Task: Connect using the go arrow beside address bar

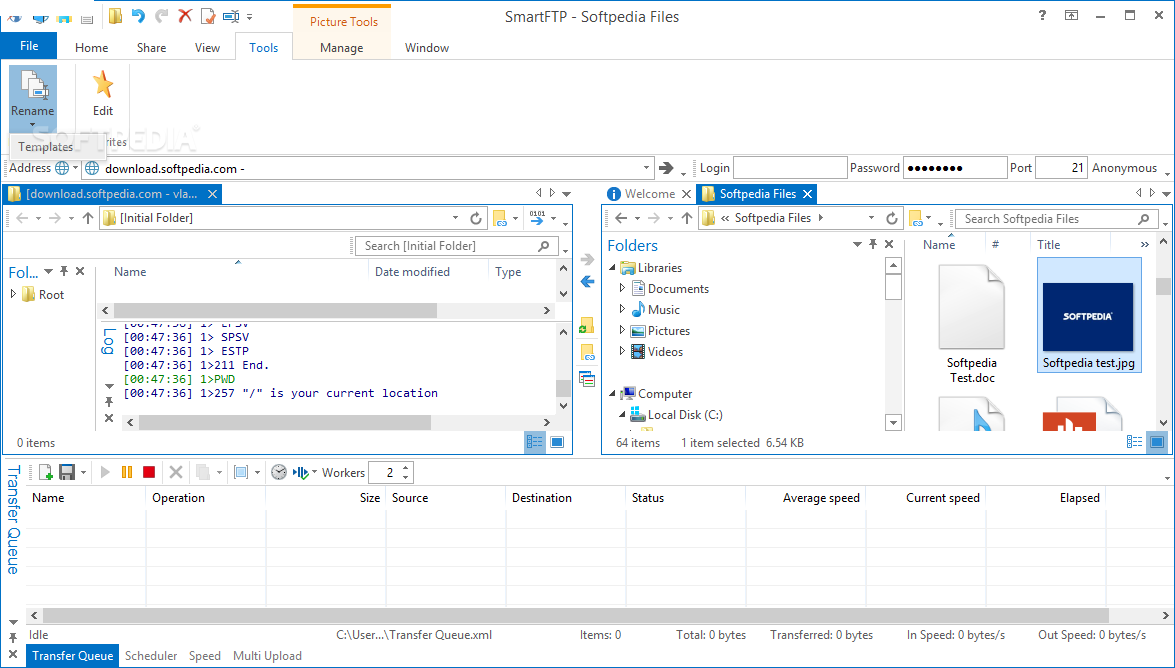Action: [x=665, y=168]
